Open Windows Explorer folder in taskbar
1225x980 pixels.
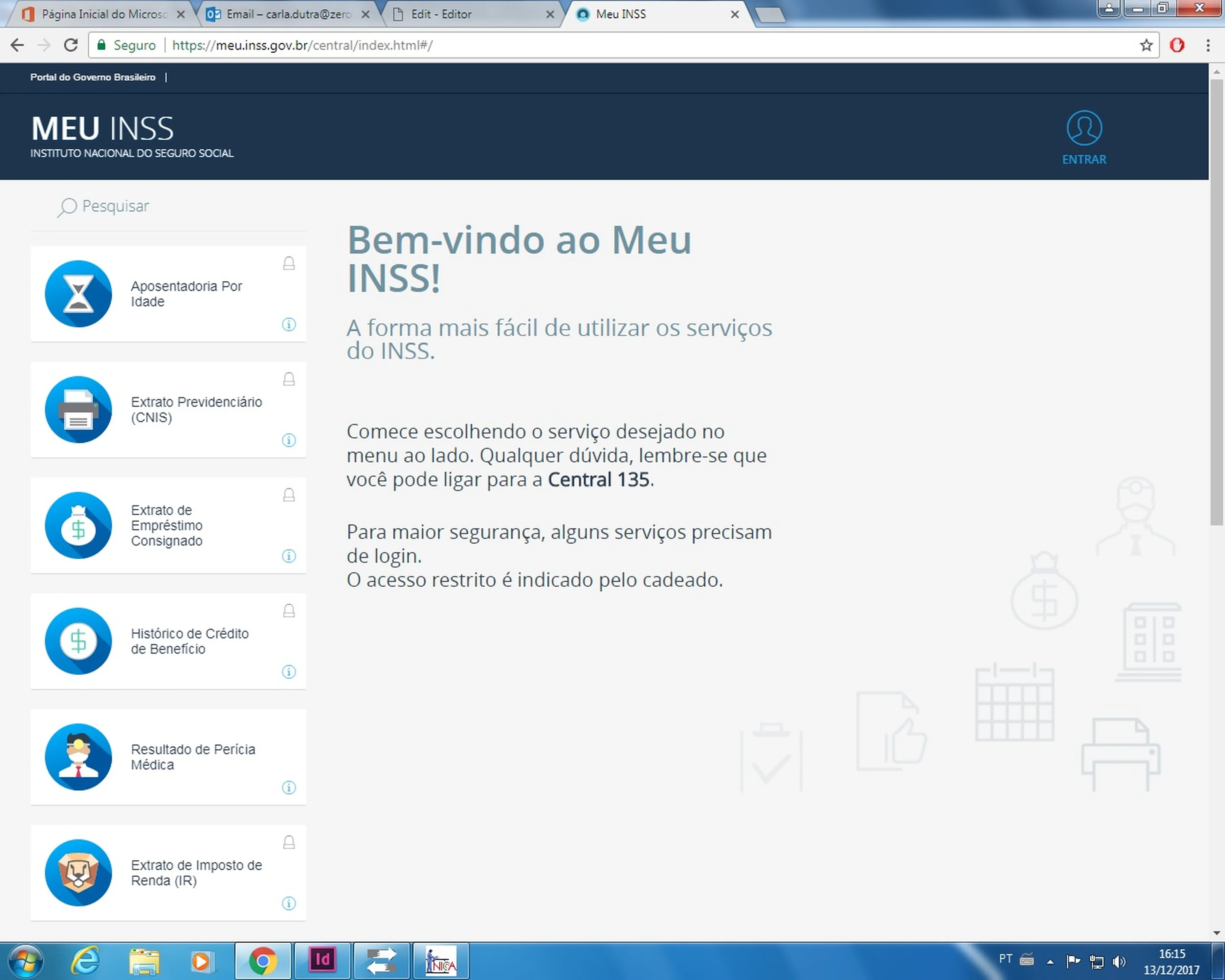144,961
